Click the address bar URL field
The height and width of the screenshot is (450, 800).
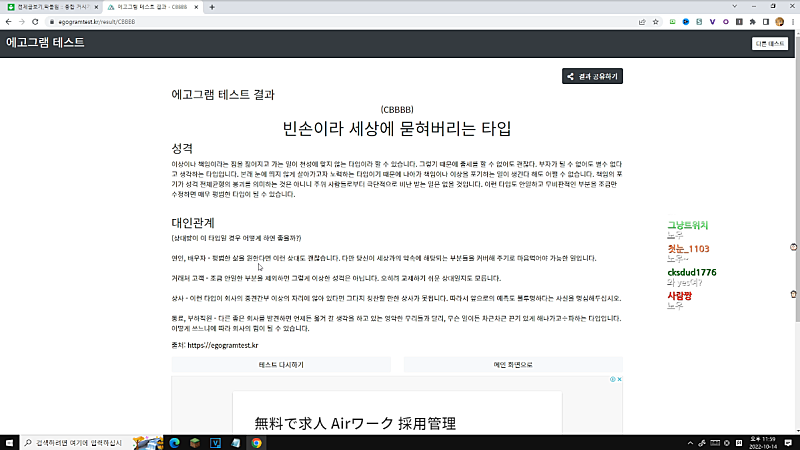tap(300, 20)
